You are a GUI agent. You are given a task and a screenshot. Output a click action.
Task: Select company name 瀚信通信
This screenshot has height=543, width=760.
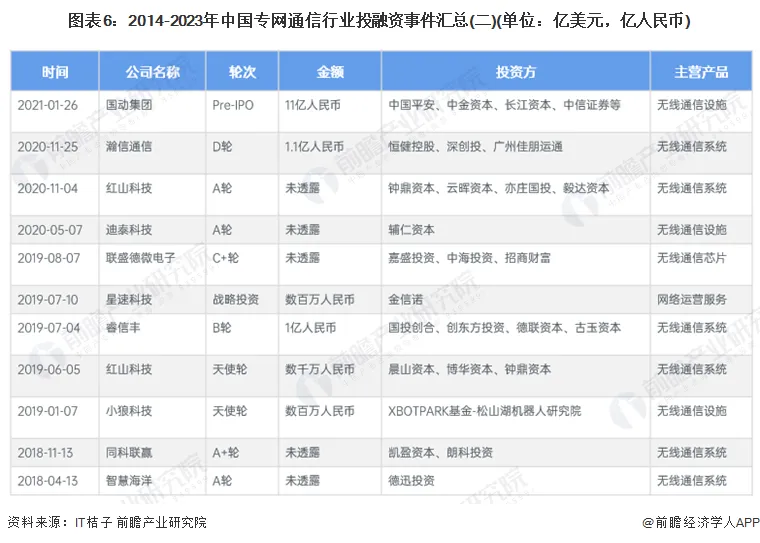[x=129, y=146]
